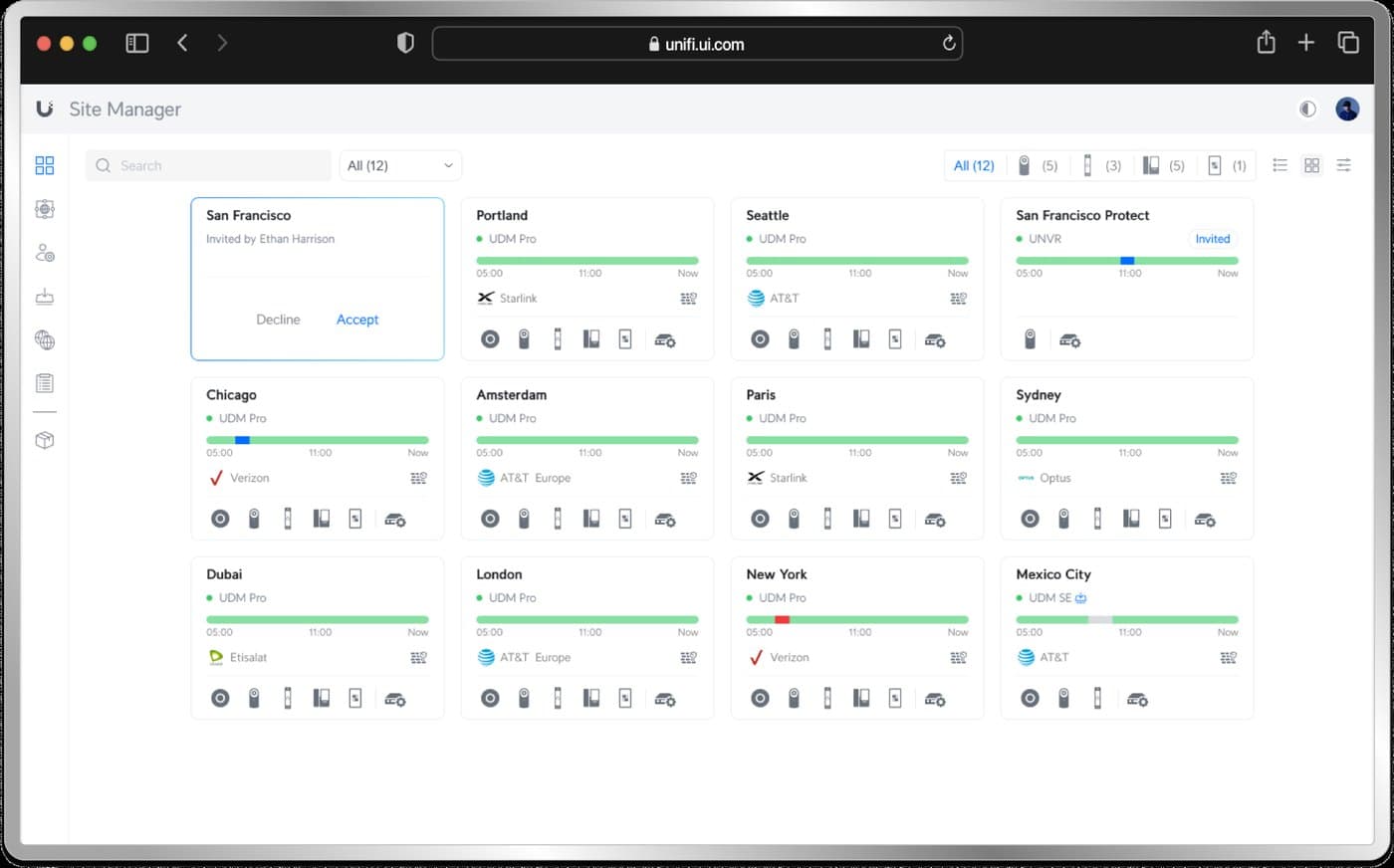The height and width of the screenshot is (868, 1394).
Task: Filter sites by the camera (5) tab
Action: (x=1037, y=165)
